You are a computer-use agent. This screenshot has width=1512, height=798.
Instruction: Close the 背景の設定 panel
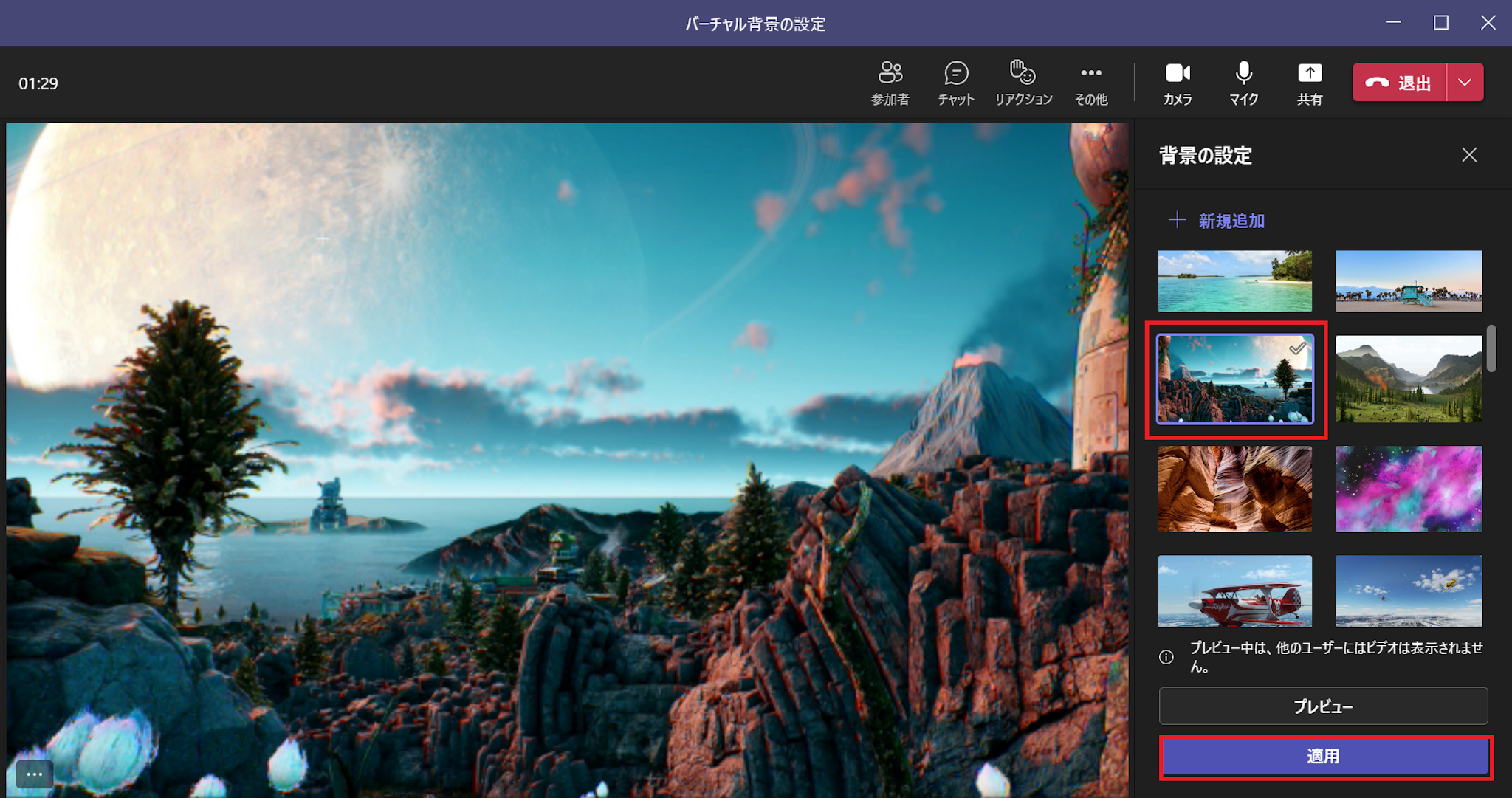[x=1469, y=155]
